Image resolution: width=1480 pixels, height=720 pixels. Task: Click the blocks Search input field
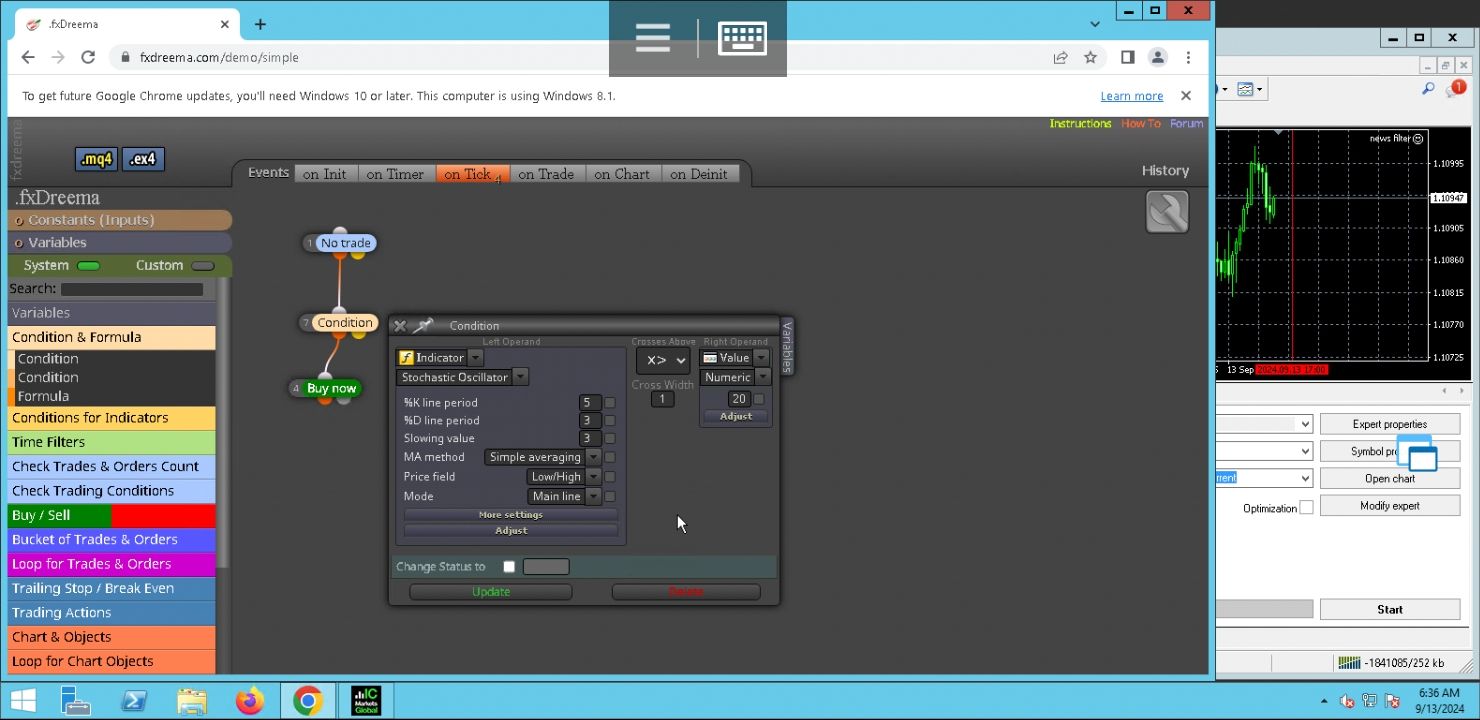132,289
